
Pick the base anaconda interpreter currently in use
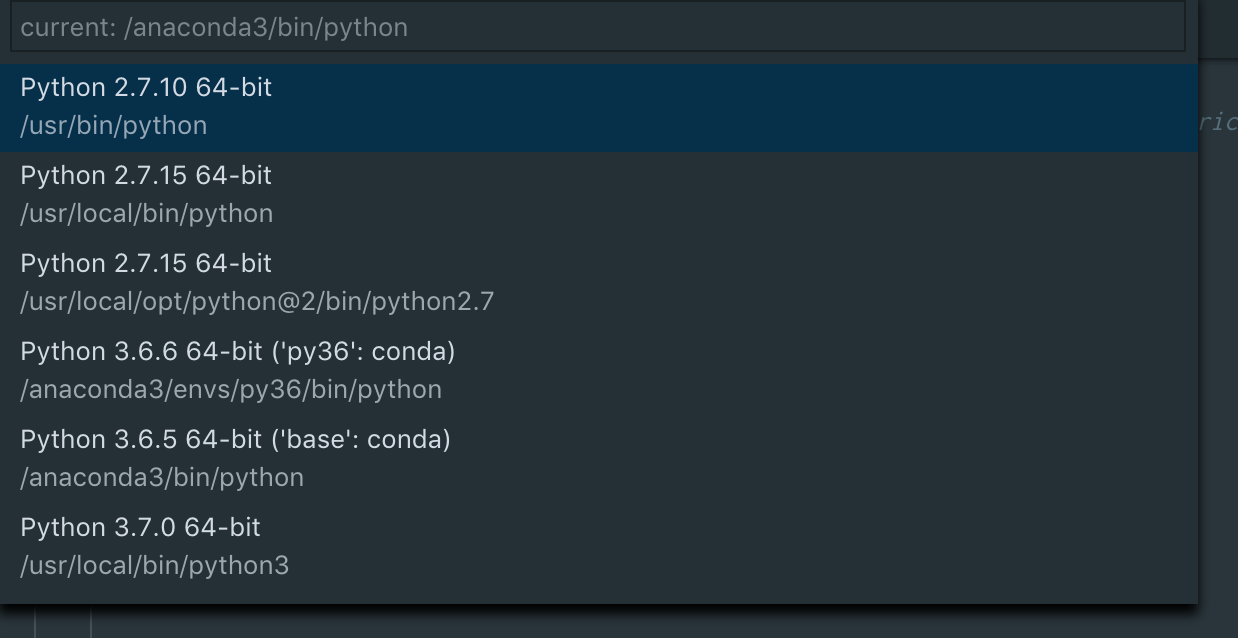click(x=598, y=459)
